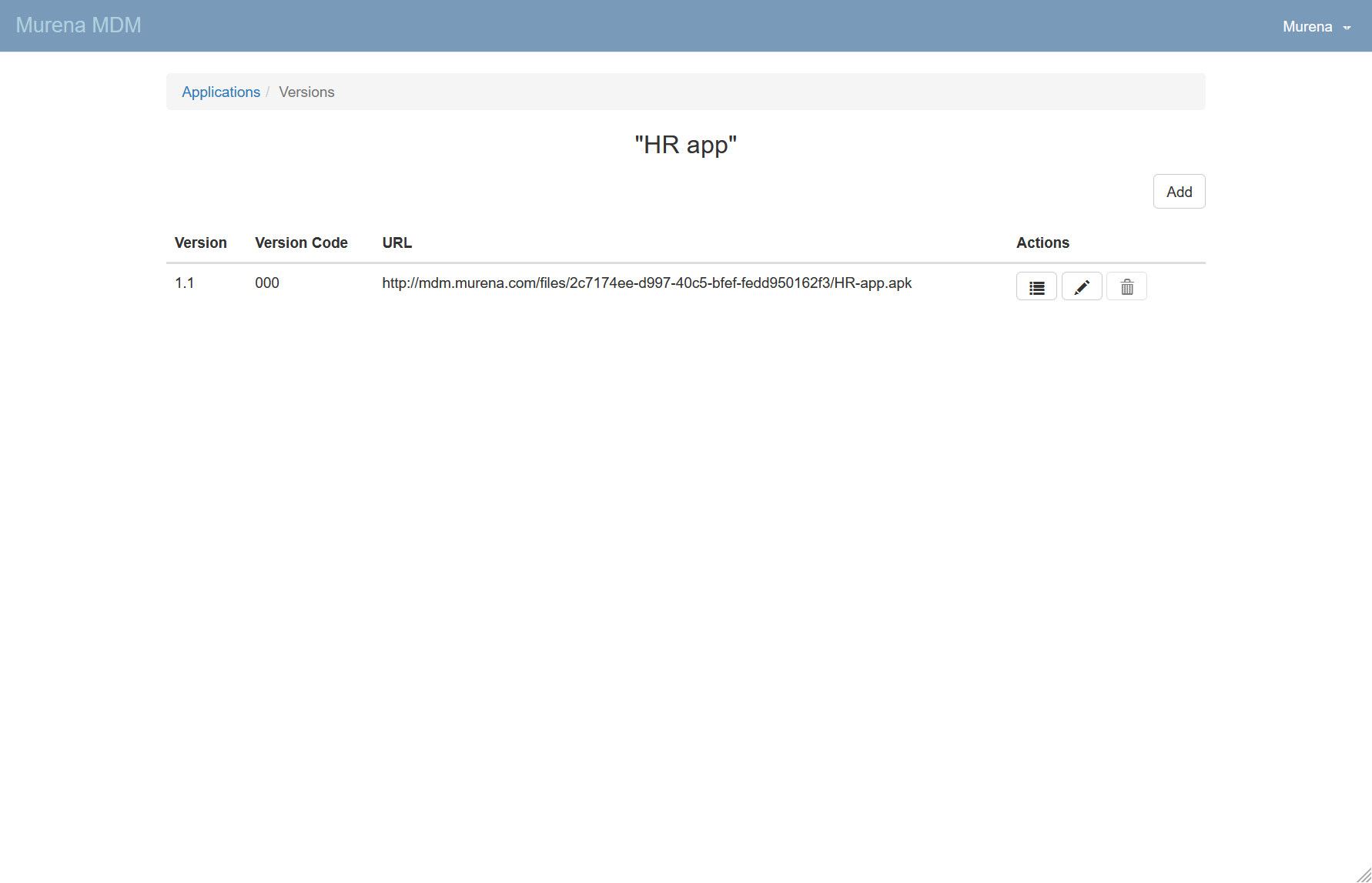Click the version code 000 cell
Image resolution: width=1372 pixels, height=883 pixels.
[266, 283]
